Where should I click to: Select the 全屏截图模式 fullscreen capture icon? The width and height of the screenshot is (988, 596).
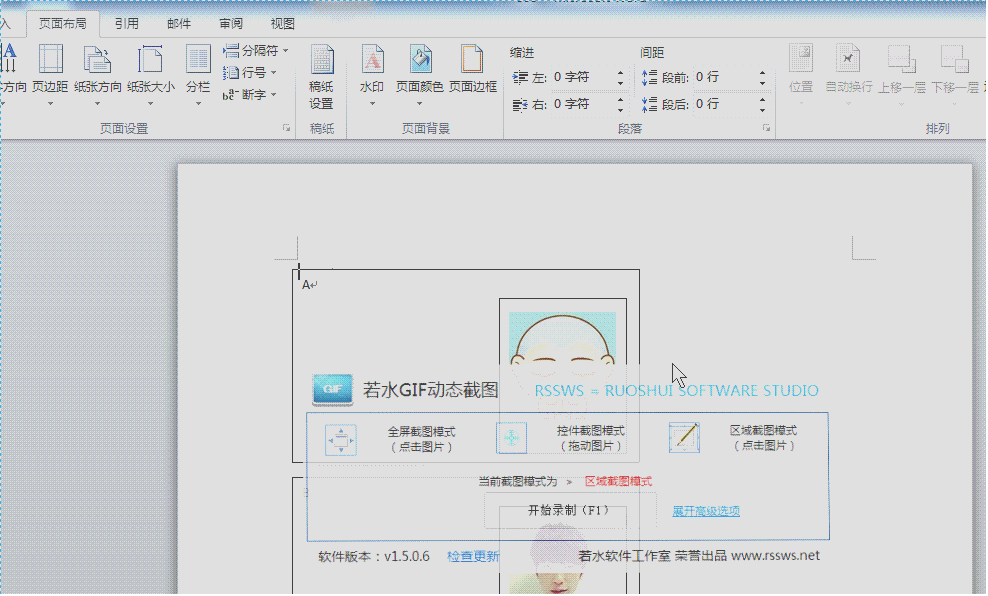click(x=341, y=437)
